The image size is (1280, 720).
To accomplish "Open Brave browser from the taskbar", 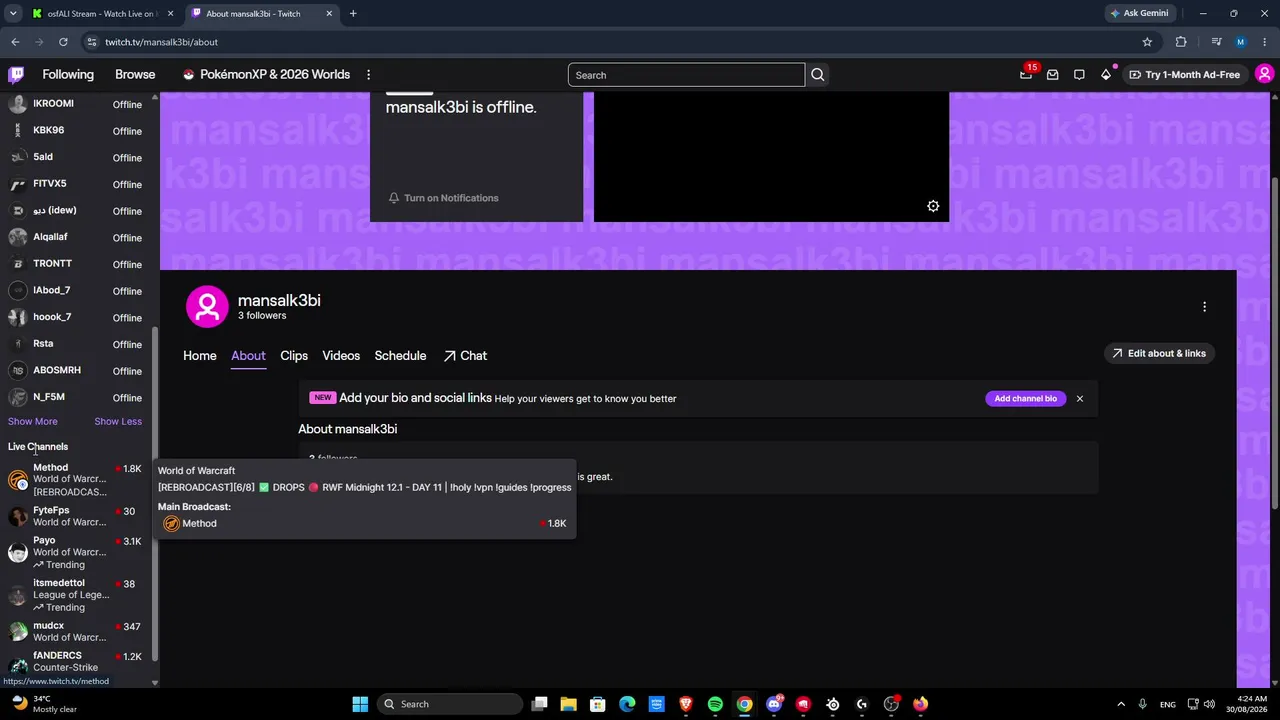I will (x=686, y=704).
